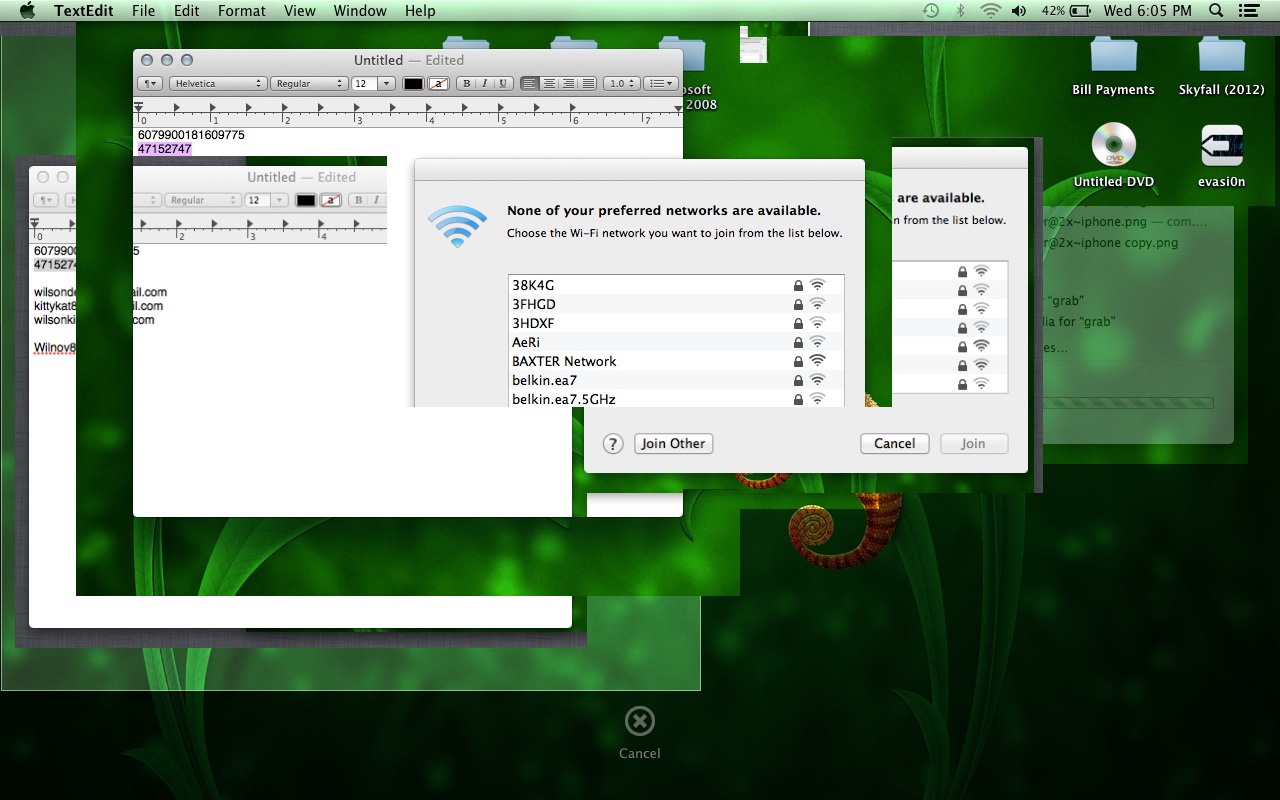This screenshot has height=800, width=1280.
Task: Open the 1.0 line spacing dropdown
Action: pyautogui.click(x=622, y=84)
